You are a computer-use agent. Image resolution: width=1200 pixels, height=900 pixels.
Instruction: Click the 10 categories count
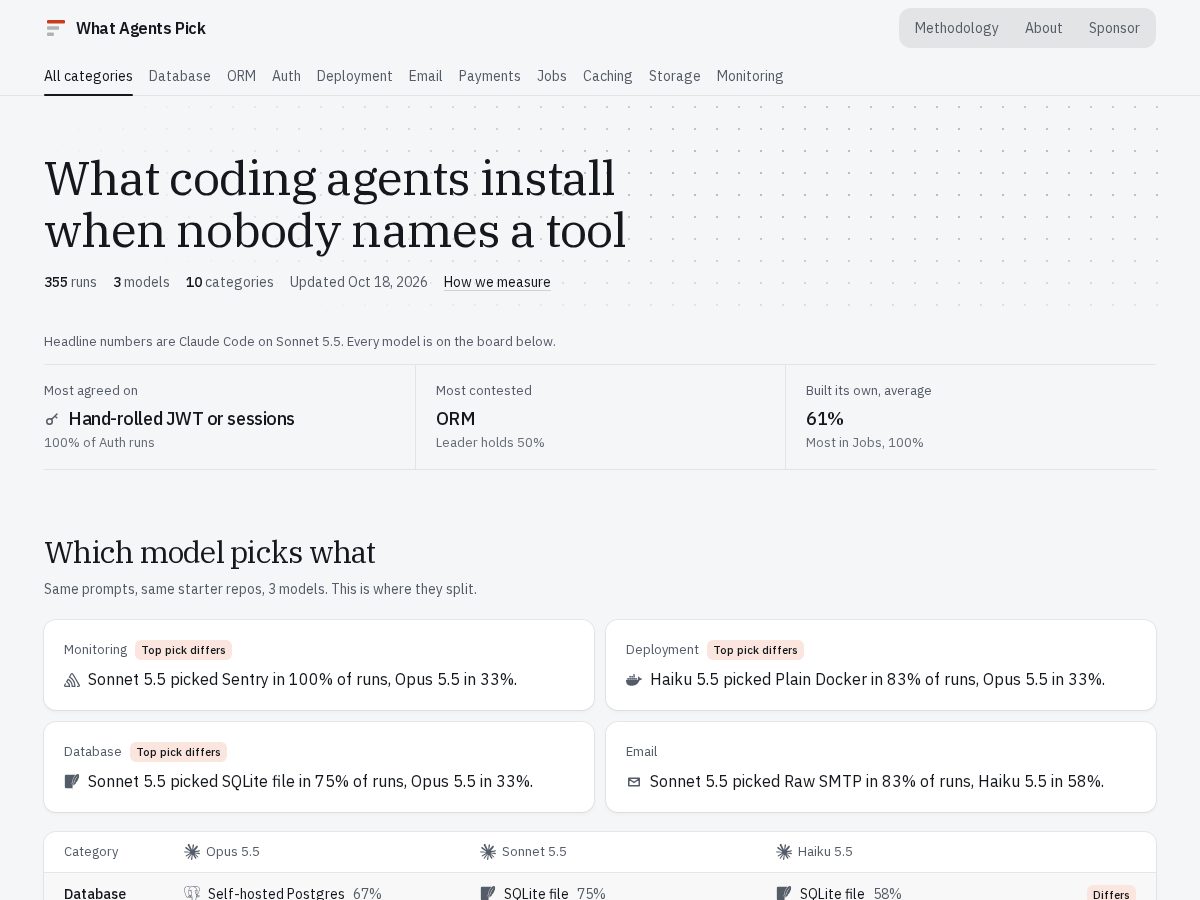coord(230,282)
